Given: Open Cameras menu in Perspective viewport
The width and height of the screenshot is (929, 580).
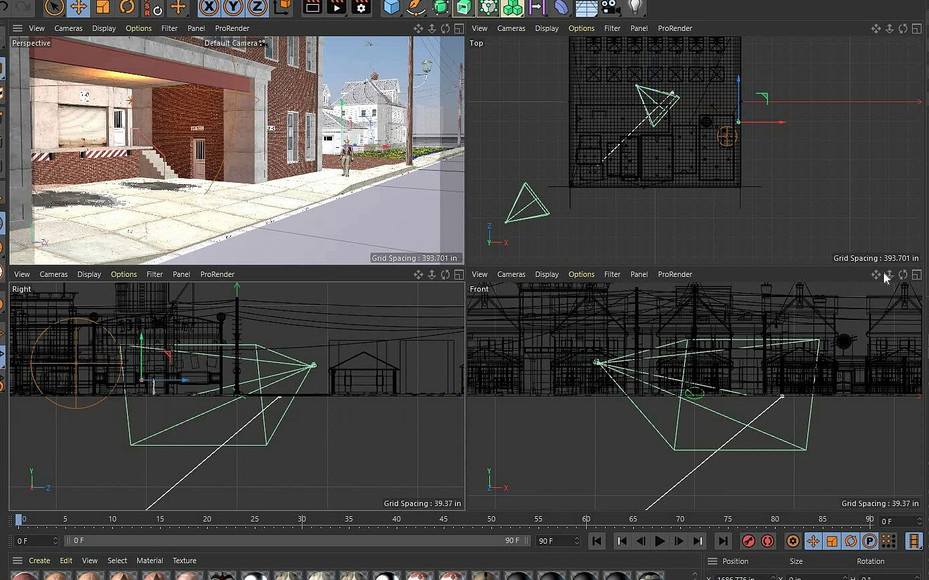Looking at the screenshot, I should pos(68,28).
